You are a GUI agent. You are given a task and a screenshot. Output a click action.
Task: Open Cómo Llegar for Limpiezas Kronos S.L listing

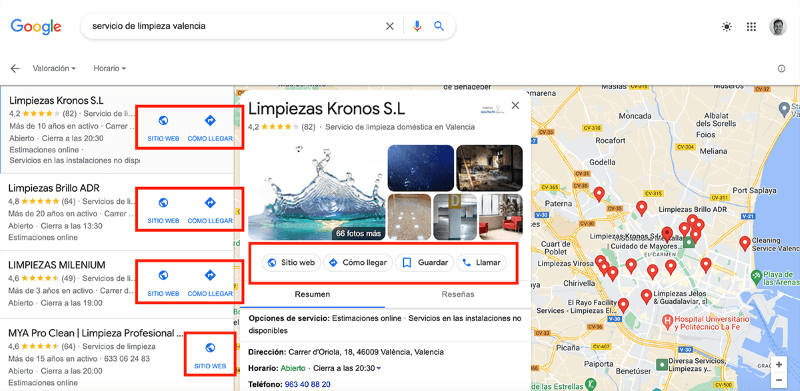[210, 128]
